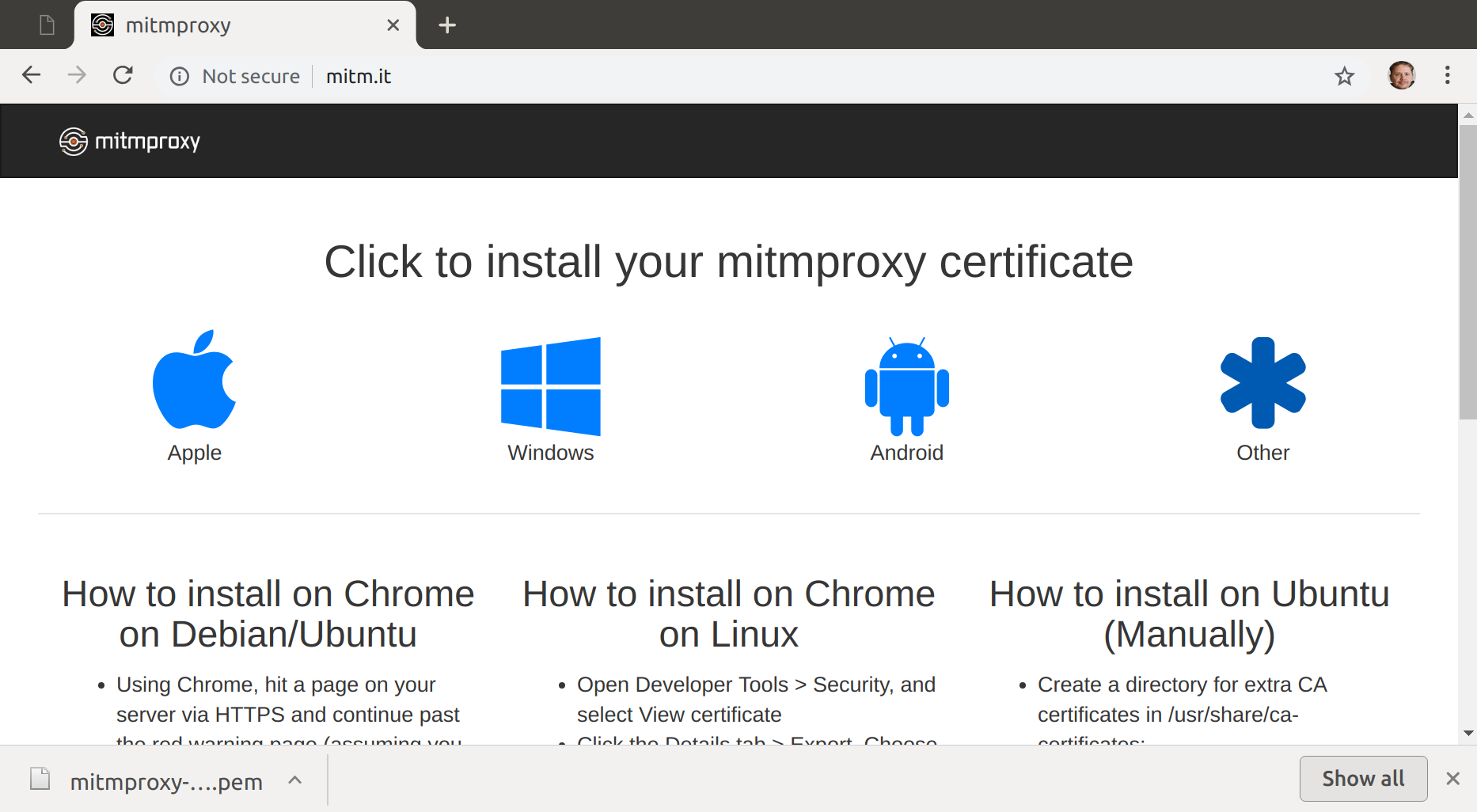Select the blank tab left of mitmproxy
1477x812 pixels.
pos(47,25)
